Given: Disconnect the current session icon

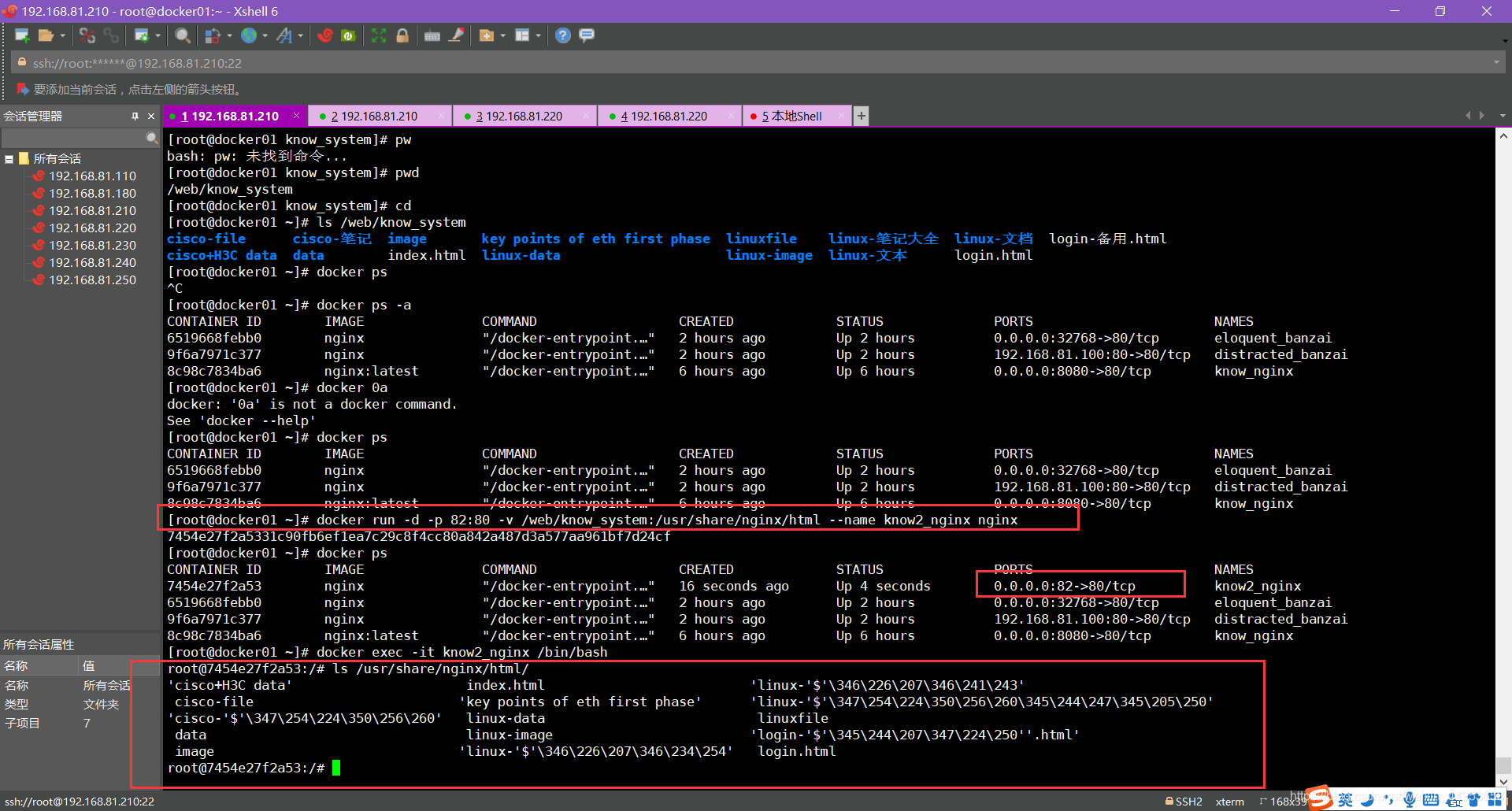Looking at the screenshot, I should click(x=87, y=35).
